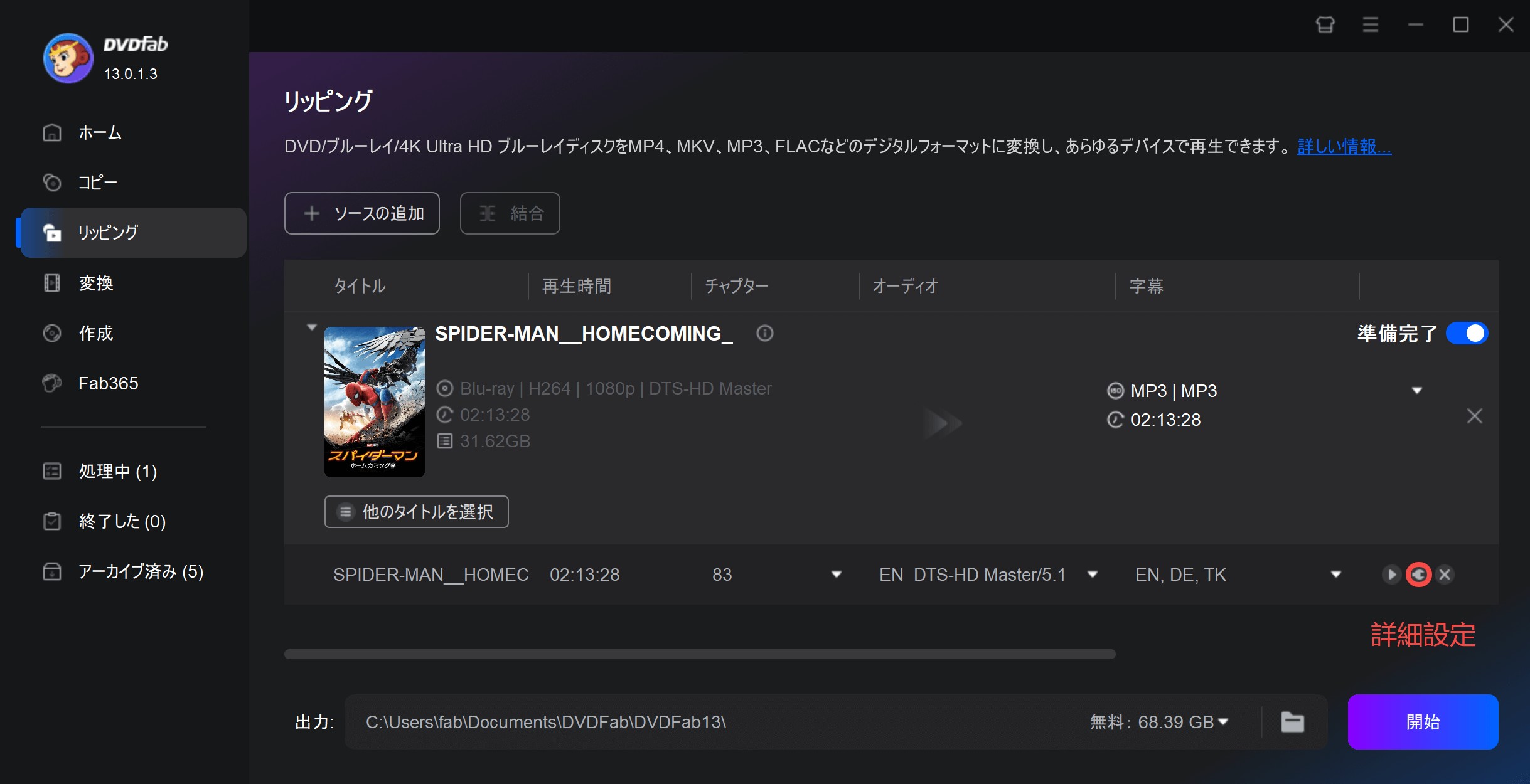Delete the title row with the round X icon
Image resolution: width=1530 pixels, height=784 pixels.
[x=1445, y=575]
